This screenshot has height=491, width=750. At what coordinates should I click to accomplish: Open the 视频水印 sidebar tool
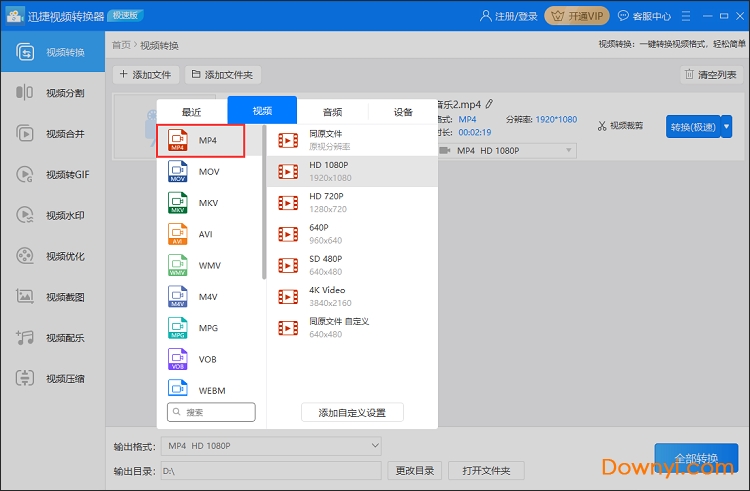click(53, 215)
